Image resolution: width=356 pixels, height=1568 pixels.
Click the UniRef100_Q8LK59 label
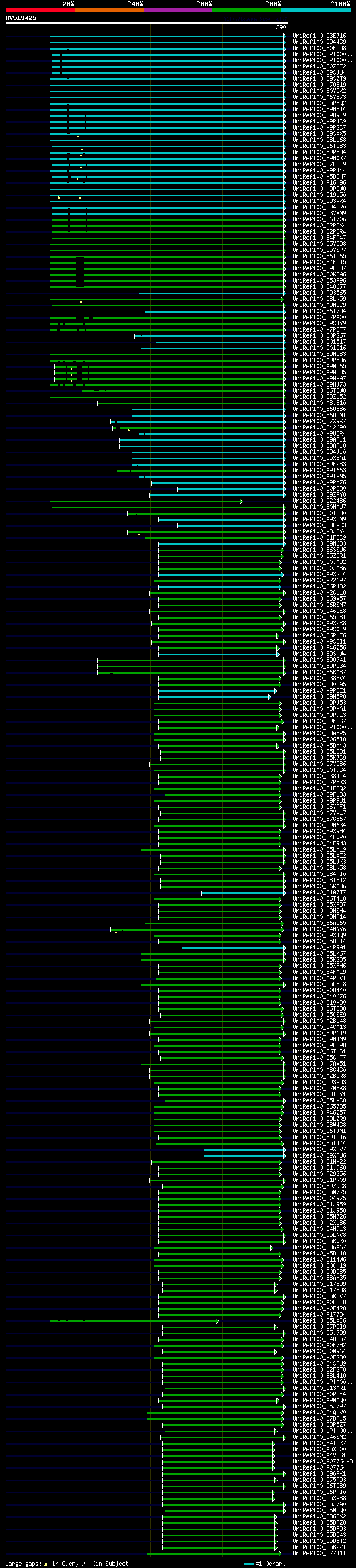[x=319, y=299]
